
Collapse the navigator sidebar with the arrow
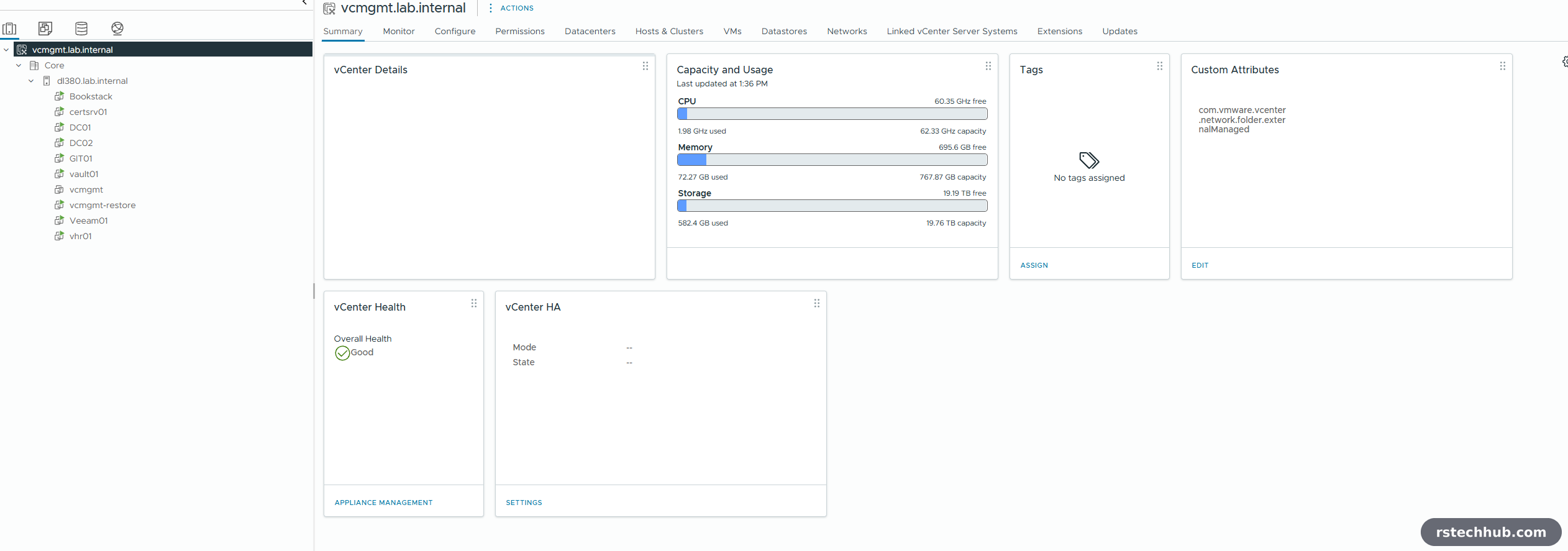pos(304,2)
